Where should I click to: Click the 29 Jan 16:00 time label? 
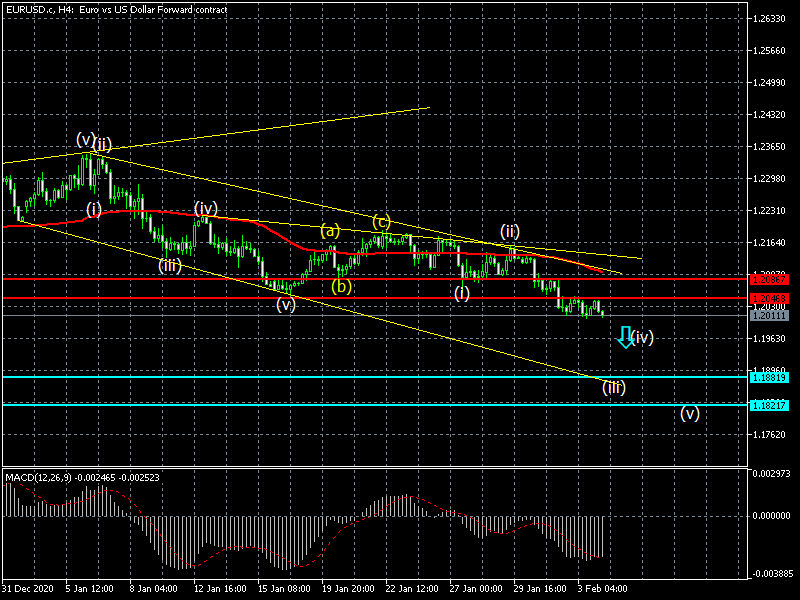coord(540,589)
